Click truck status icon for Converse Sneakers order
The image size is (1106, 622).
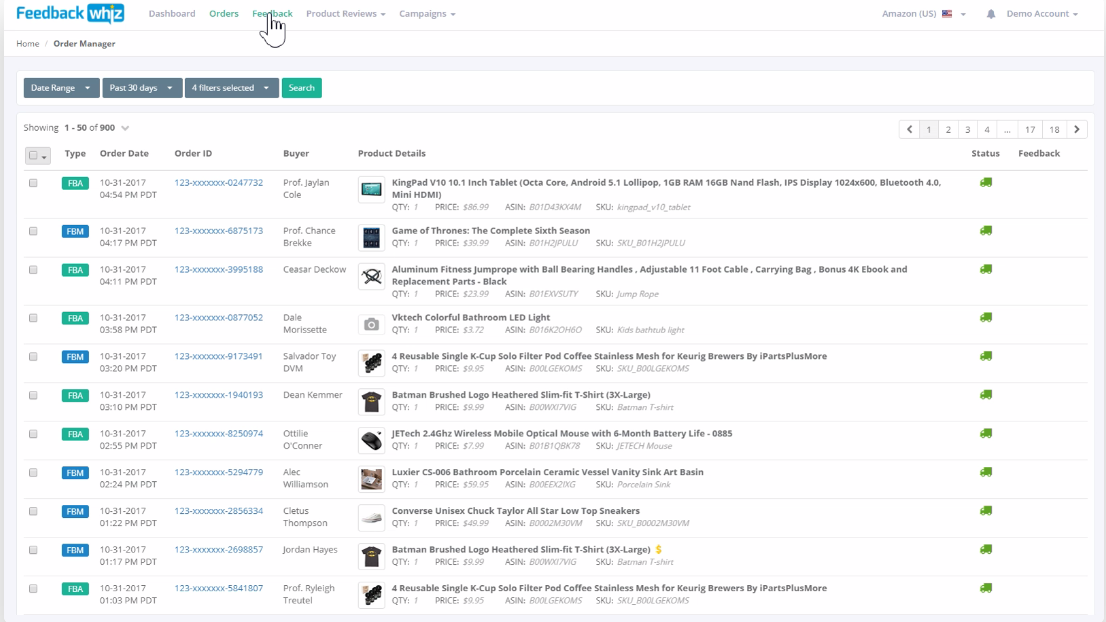coord(986,511)
